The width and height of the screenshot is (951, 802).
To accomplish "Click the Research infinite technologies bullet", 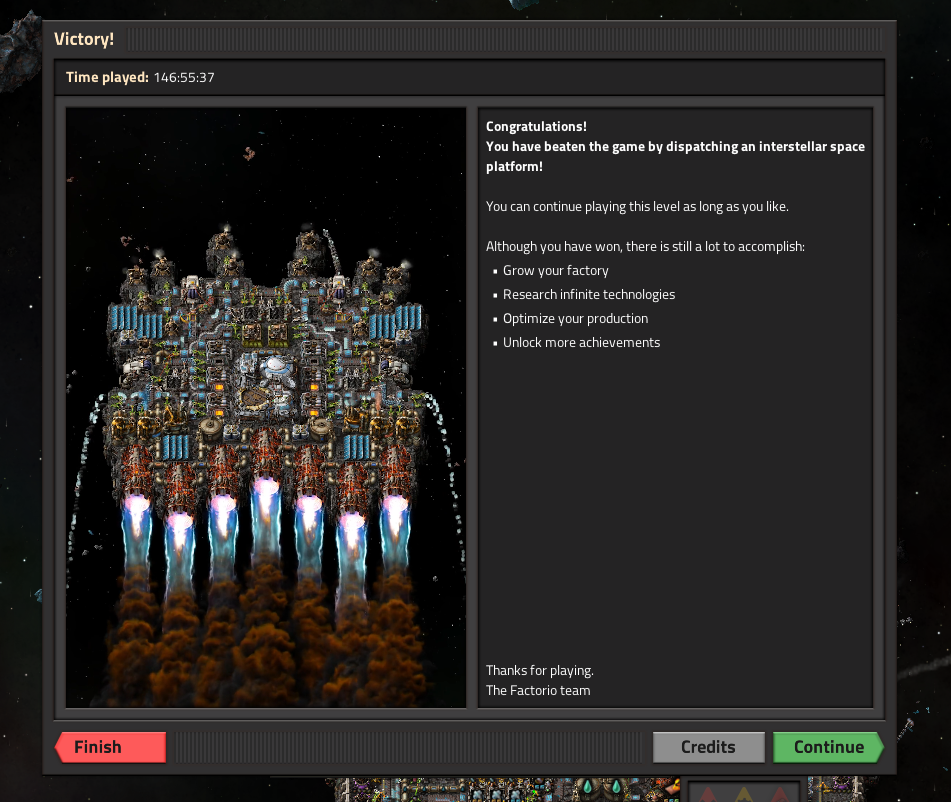I will tap(588, 294).
